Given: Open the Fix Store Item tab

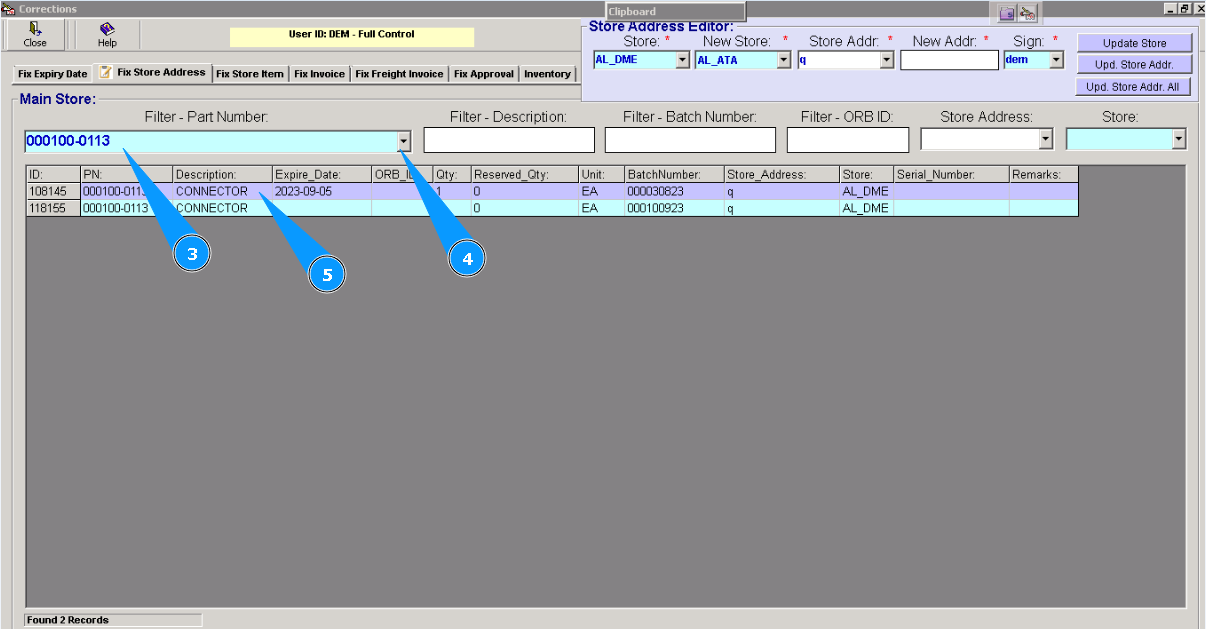Looking at the screenshot, I should 250,74.
